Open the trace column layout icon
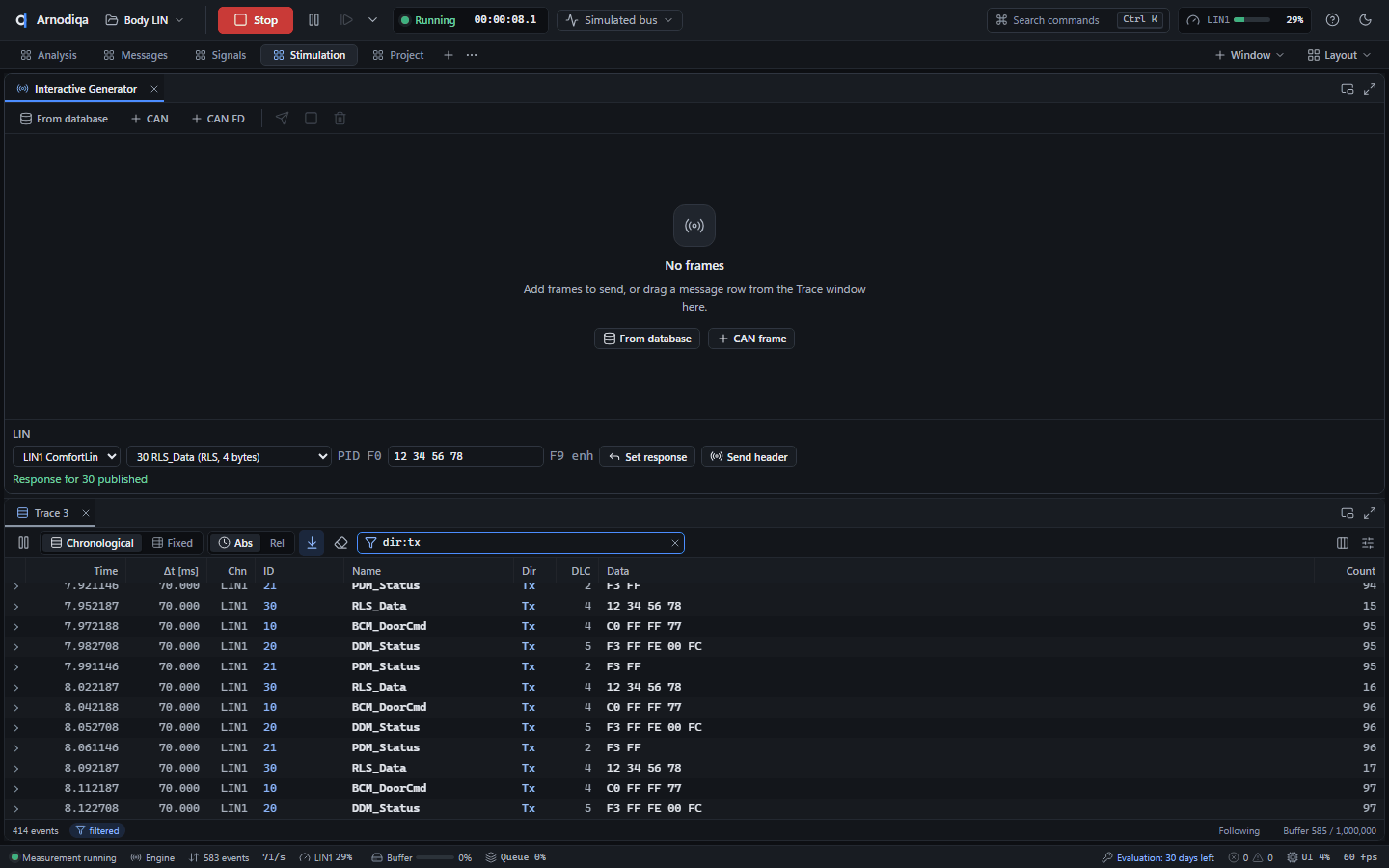This screenshot has height=868, width=1389. click(x=1343, y=543)
